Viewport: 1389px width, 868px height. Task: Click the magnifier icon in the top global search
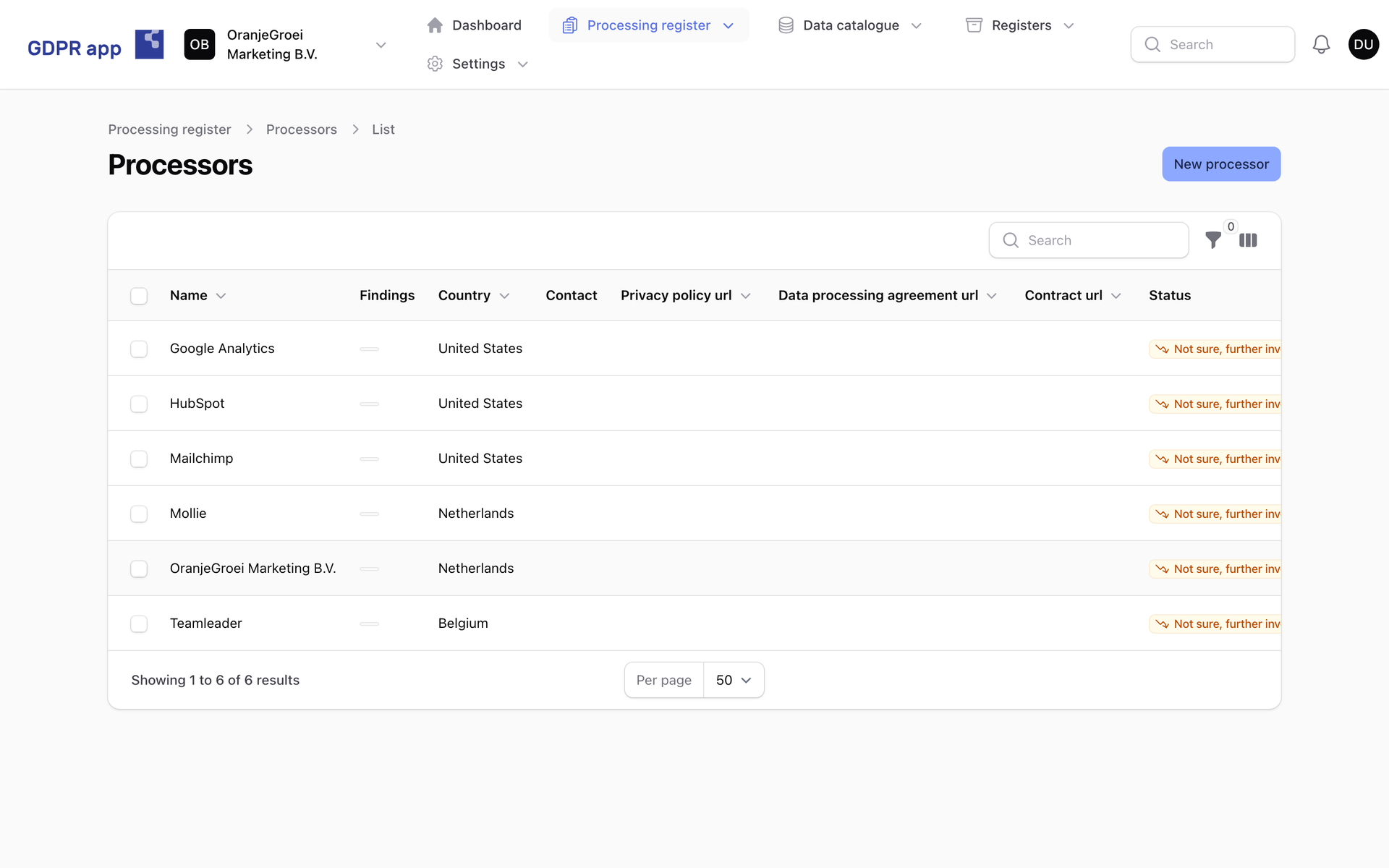[x=1152, y=44]
